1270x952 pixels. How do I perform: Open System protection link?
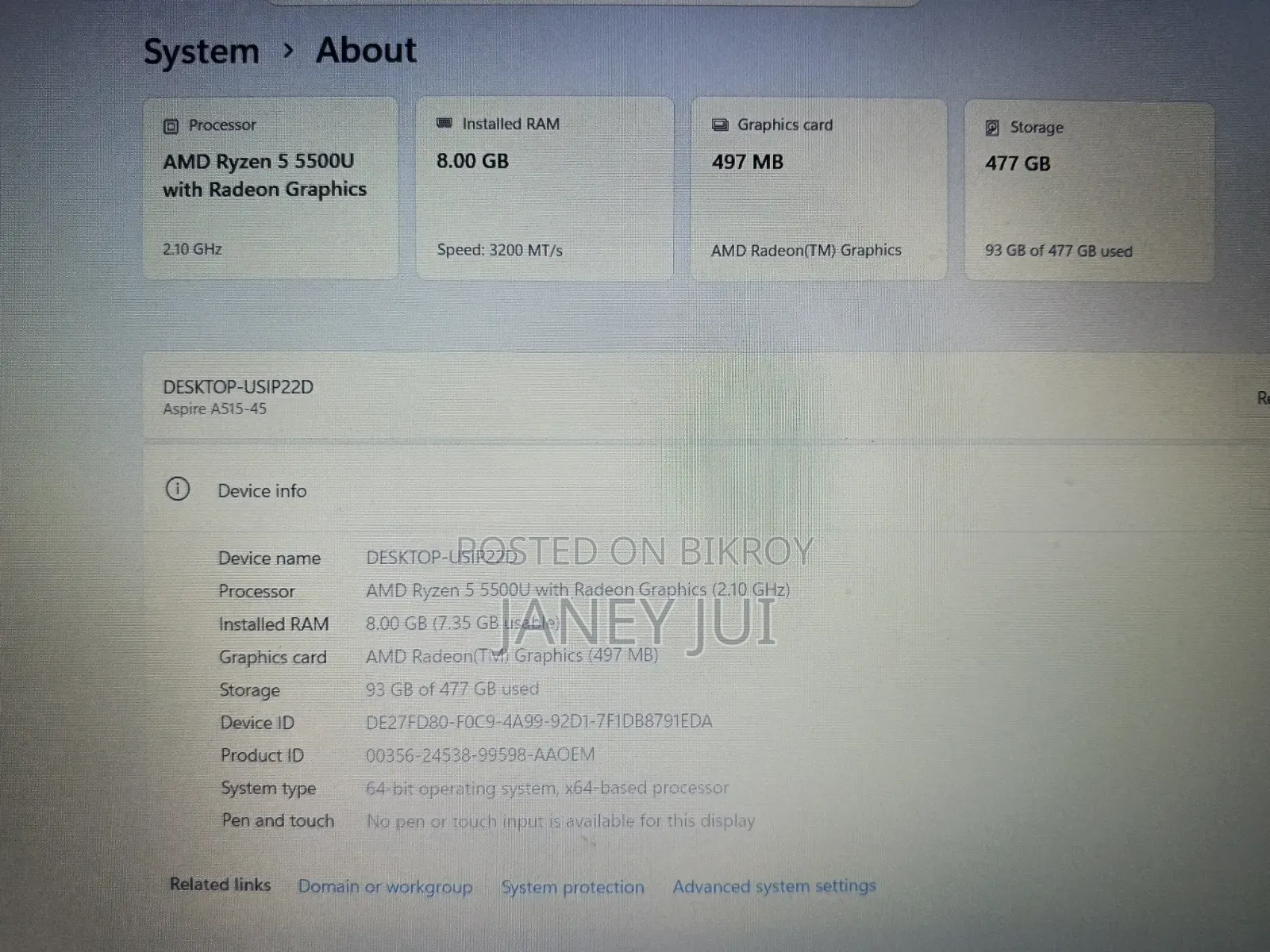click(572, 887)
